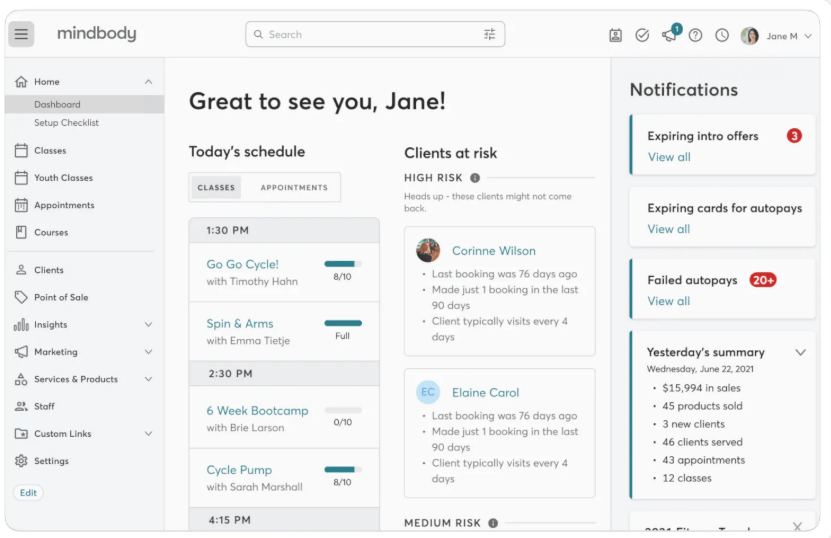Open Setup Checklist in sidebar

pos(66,123)
